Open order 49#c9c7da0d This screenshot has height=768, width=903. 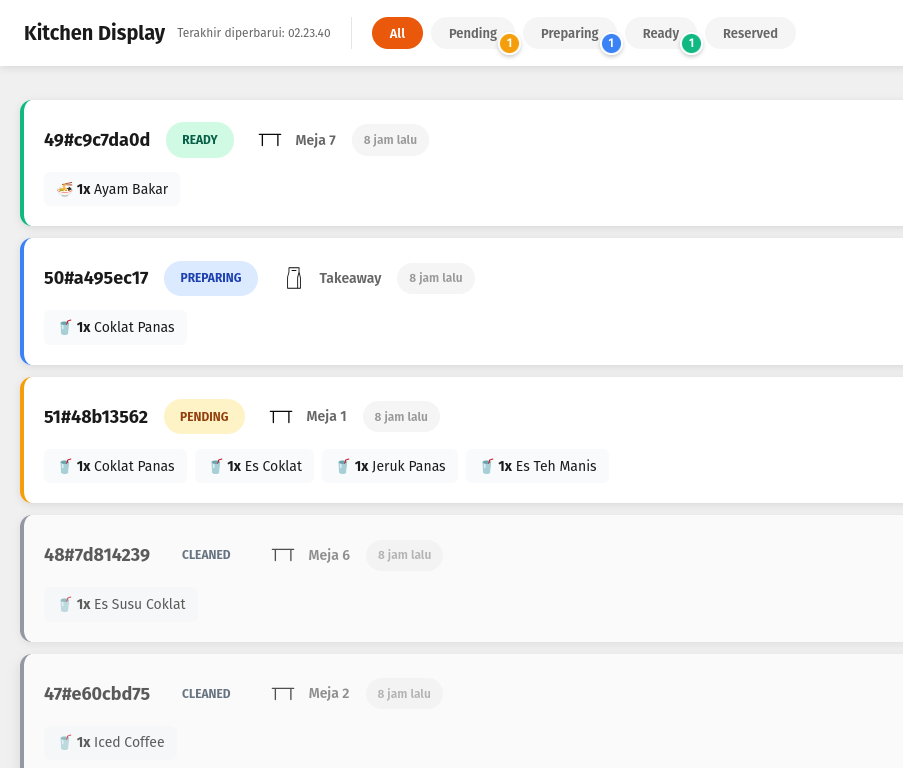coord(97,140)
